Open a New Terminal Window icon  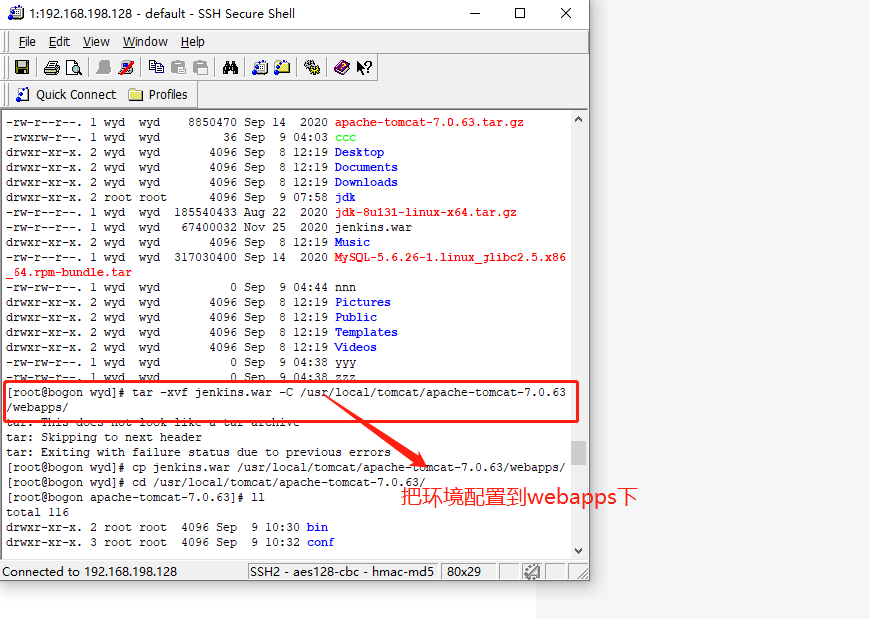point(260,68)
